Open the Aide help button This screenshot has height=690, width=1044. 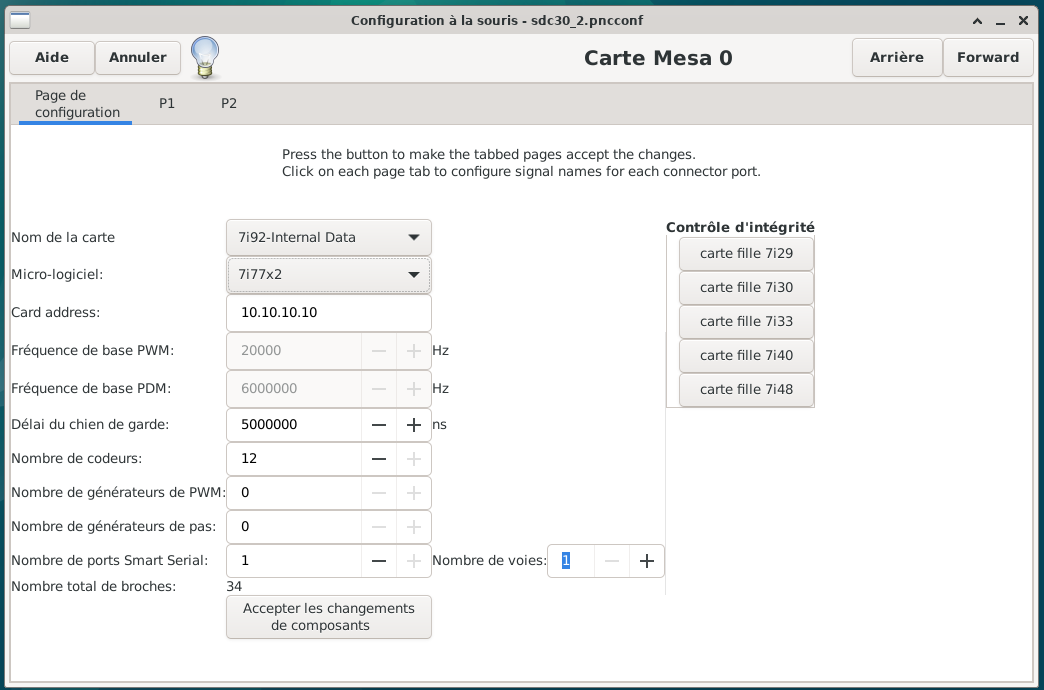point(52,58)
